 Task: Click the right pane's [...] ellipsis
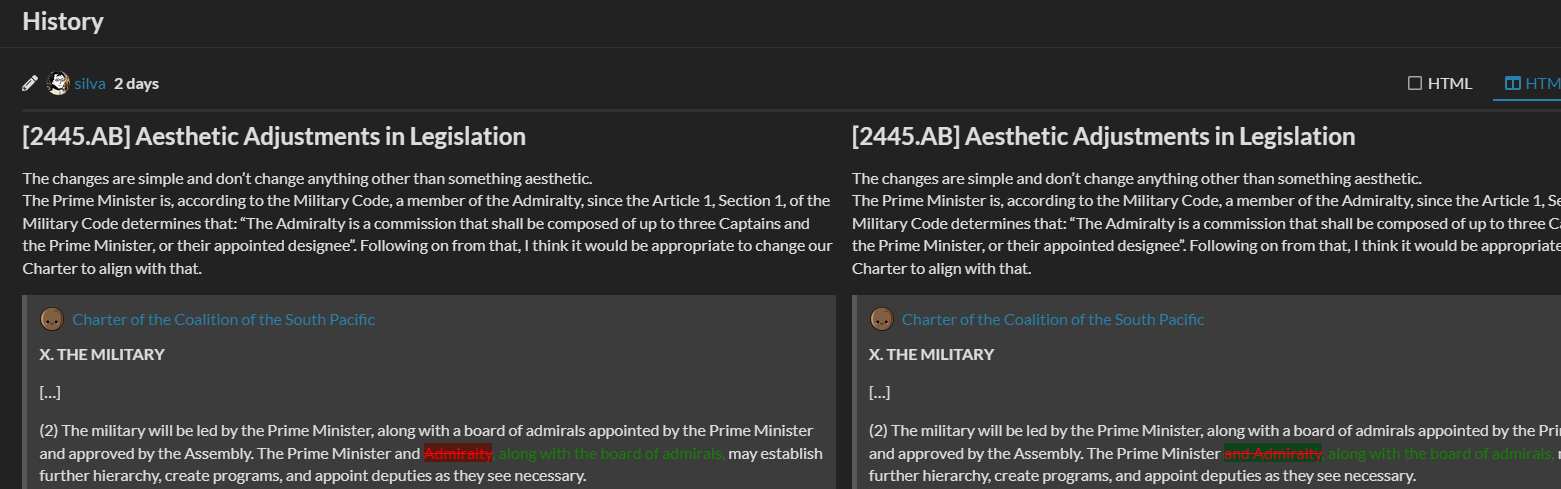pyautogui.click(x=880, y=392)
